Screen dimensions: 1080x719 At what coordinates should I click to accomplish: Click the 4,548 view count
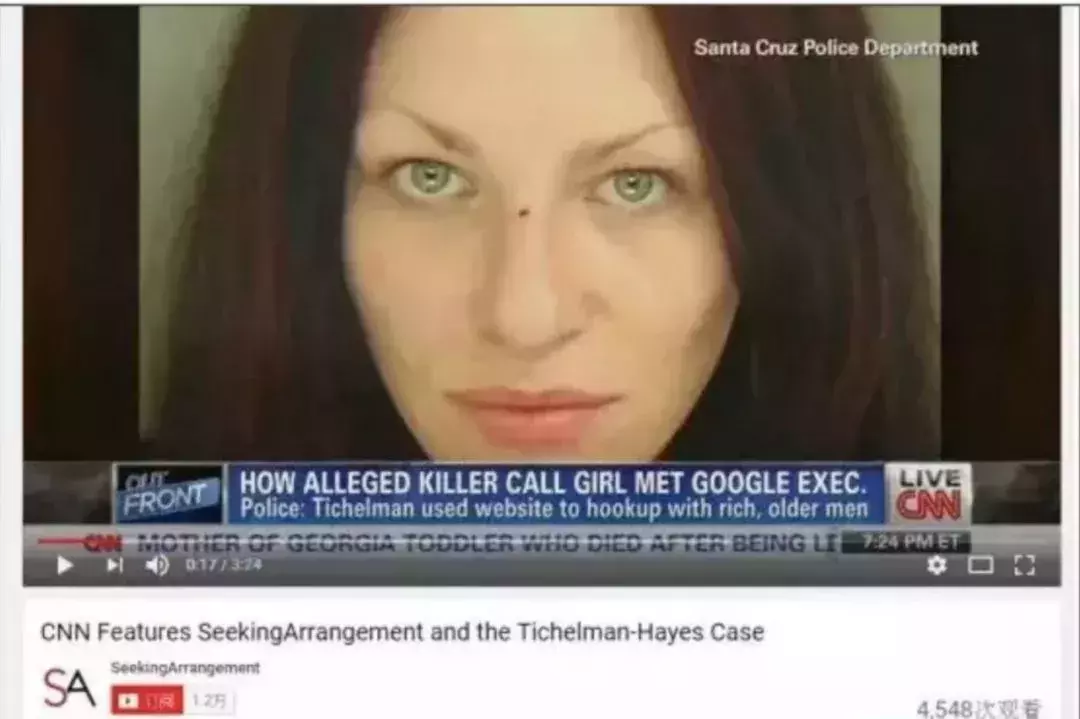[979, 709]
